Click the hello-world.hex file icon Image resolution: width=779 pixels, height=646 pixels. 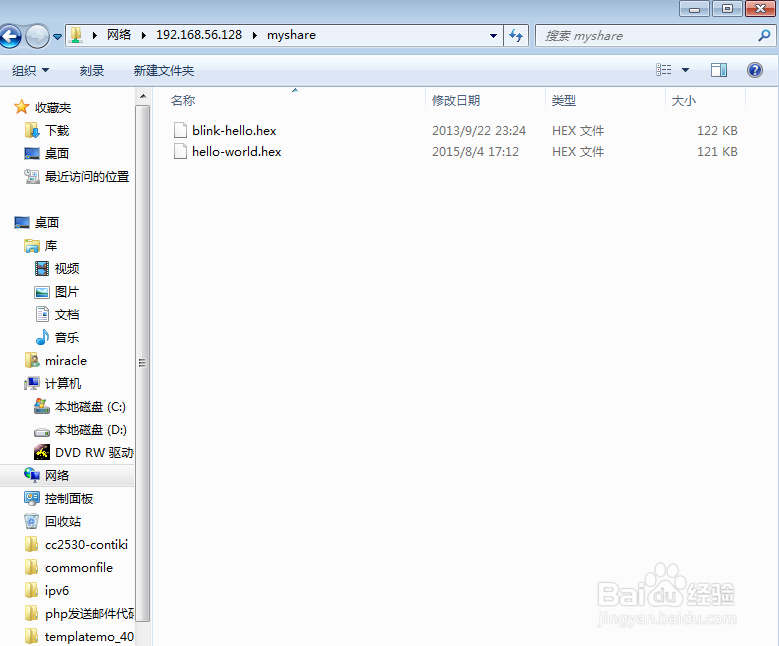pos(180,151)
